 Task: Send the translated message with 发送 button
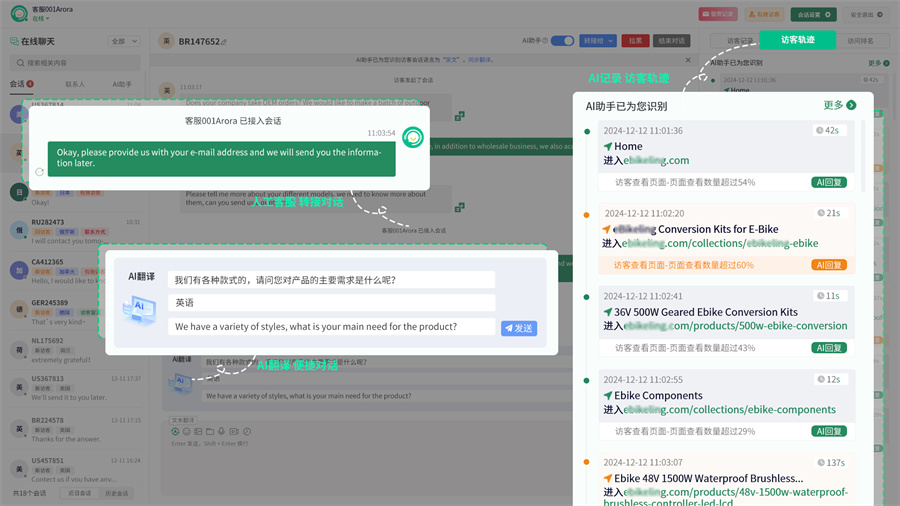click(x=519, y=328)
